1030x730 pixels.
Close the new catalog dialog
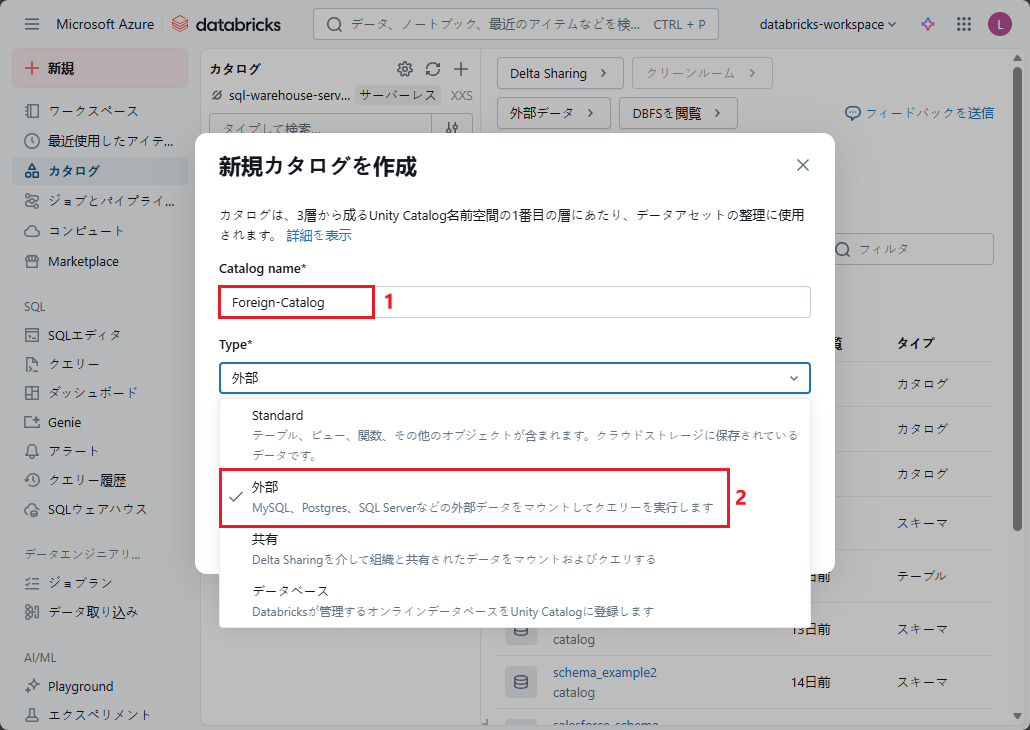pyautogui.click(x=802, y=165)
